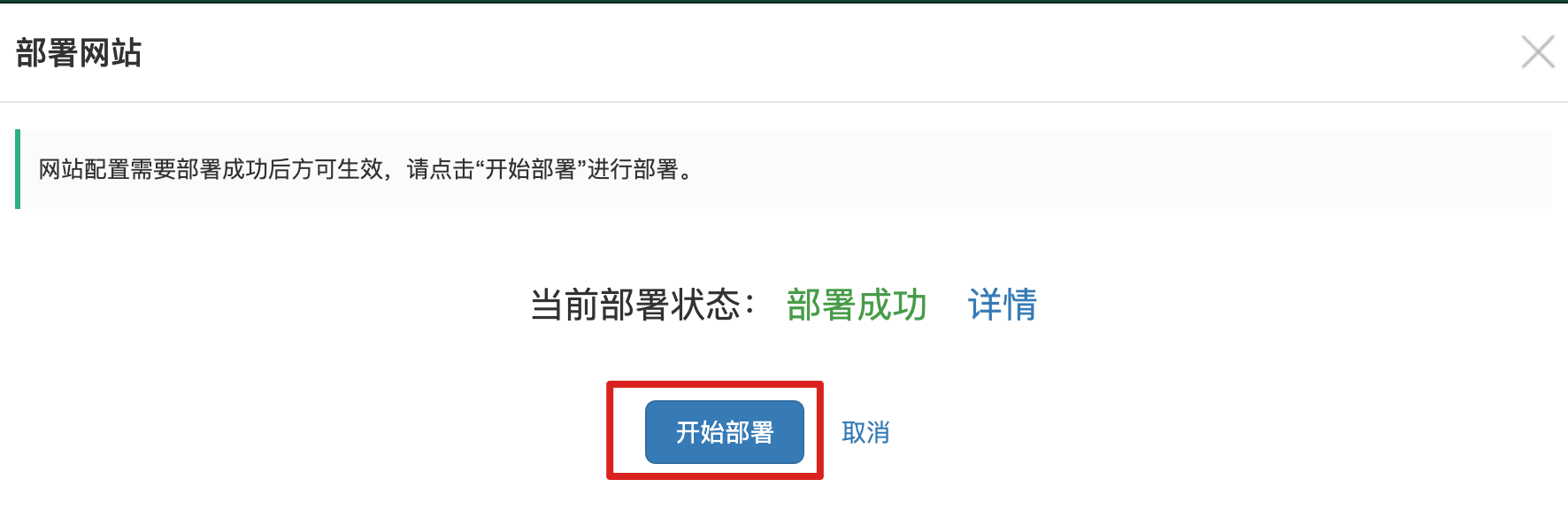Click the 部署网站 dialog title

[x=79, y=52]
